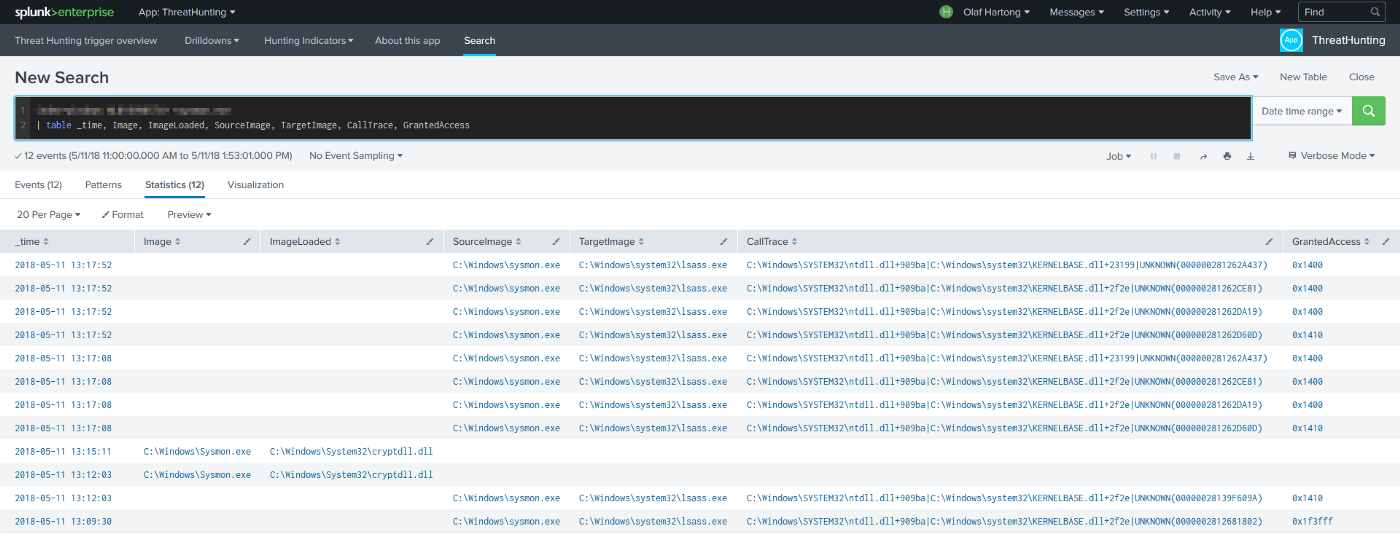
Task: Open Threat Hunting trigger overview
Action: (86, 41)
